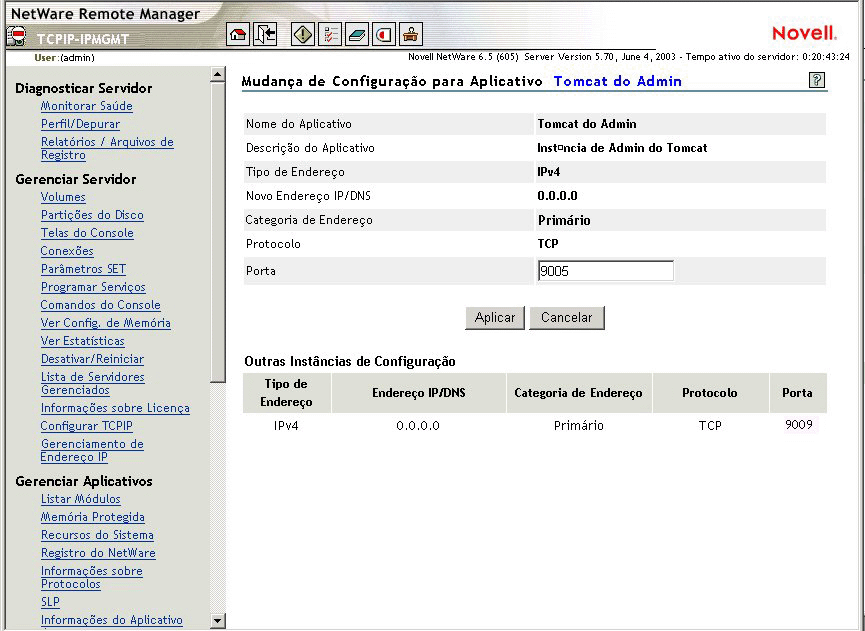
Task: Open Parâmetros SET link
Action: (x=83, y=269)
